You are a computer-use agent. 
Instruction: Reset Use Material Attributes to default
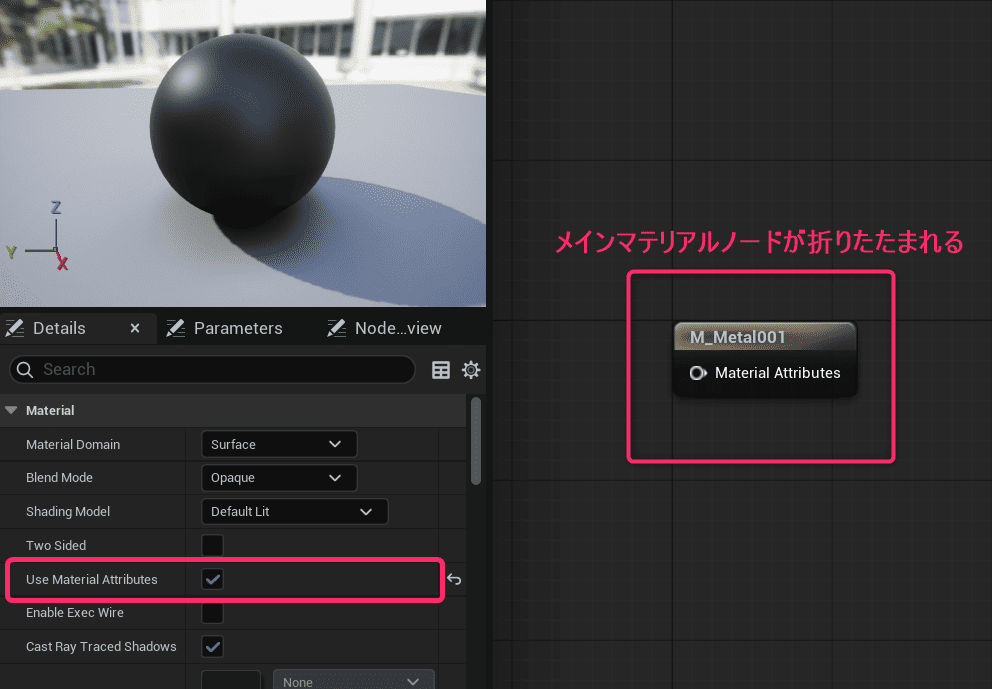454,579
